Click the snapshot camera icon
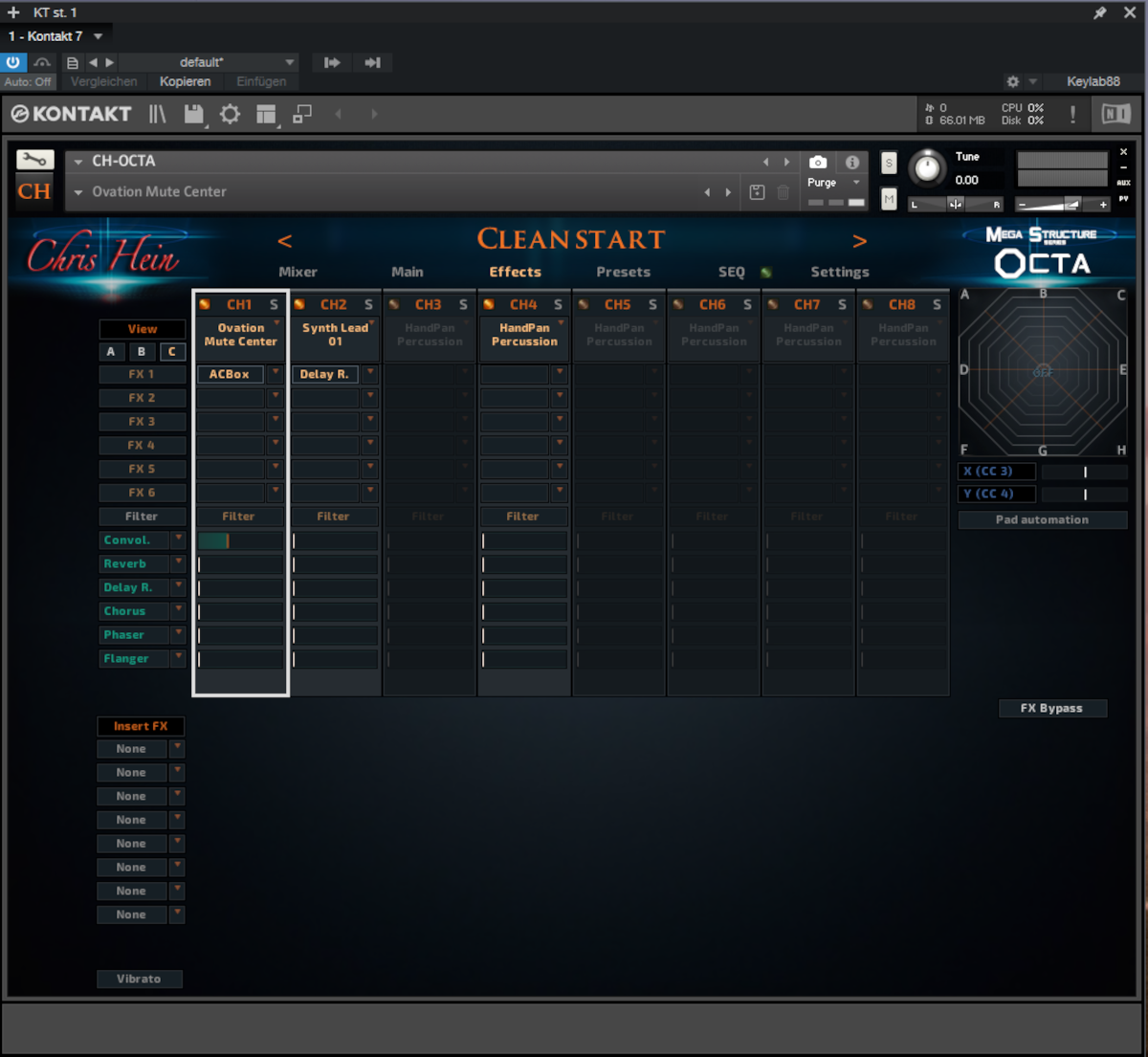The image size is (1148, 1057). pyautogui.click(x=818, y=162)
